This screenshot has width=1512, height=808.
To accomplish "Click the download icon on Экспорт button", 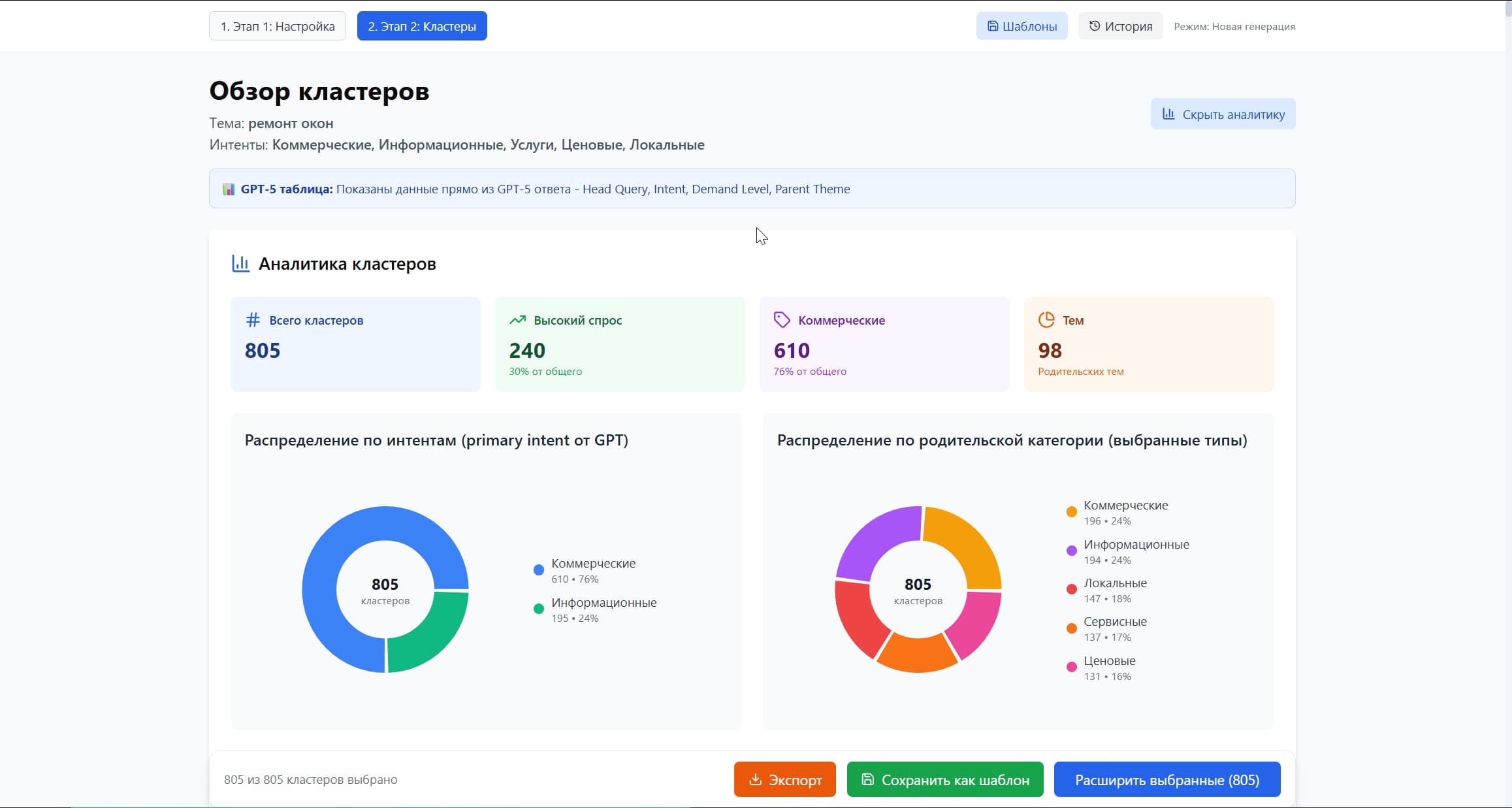I will coord(756,779).
